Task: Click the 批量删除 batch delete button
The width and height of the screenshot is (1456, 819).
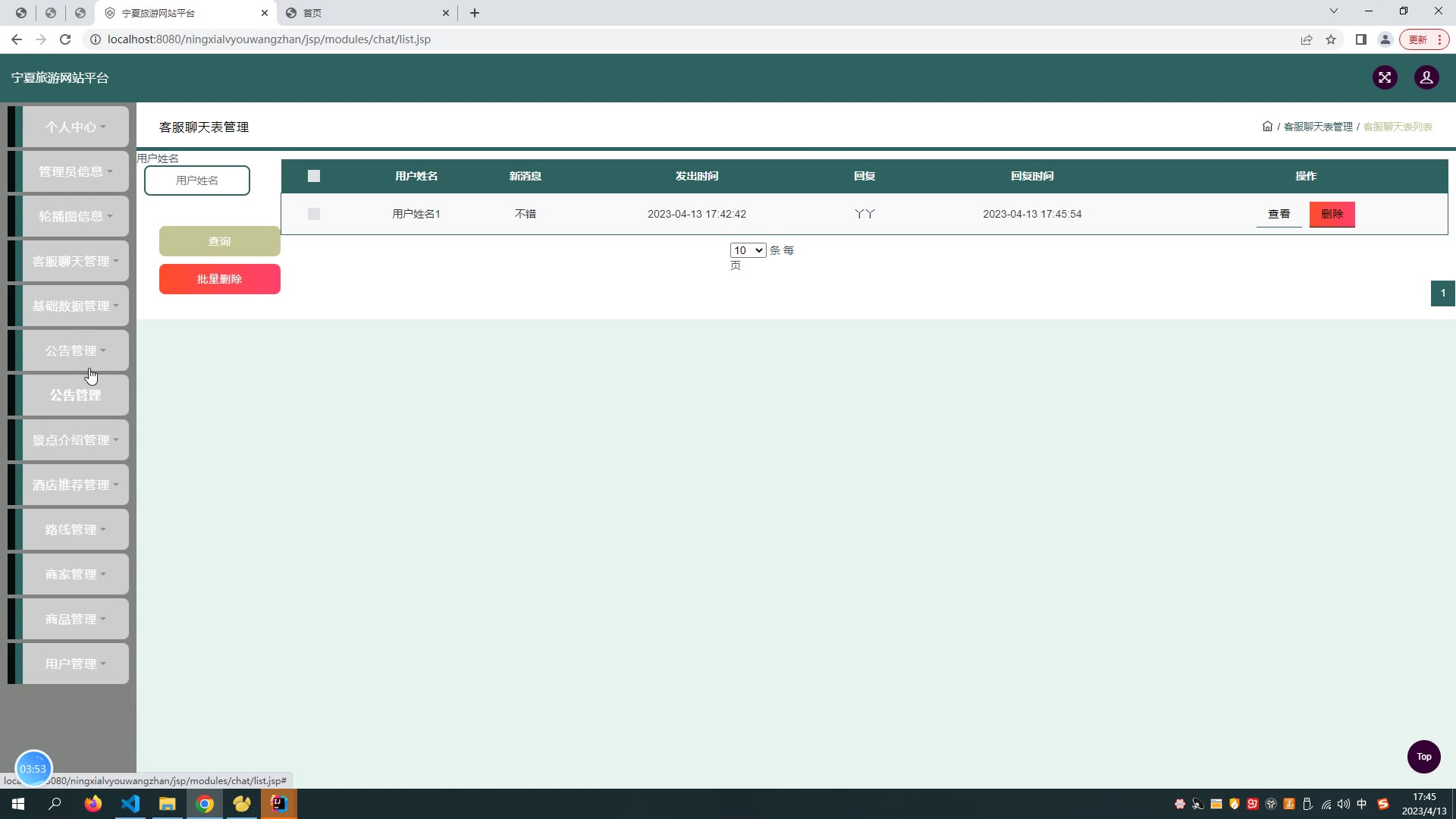Action: (220, 279)
